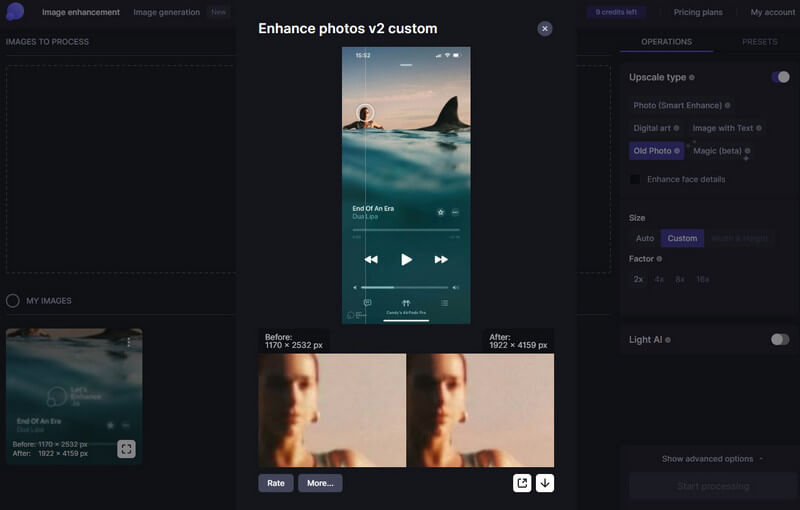
Task: Click the Rate button
Action: [x=276, y=483]
